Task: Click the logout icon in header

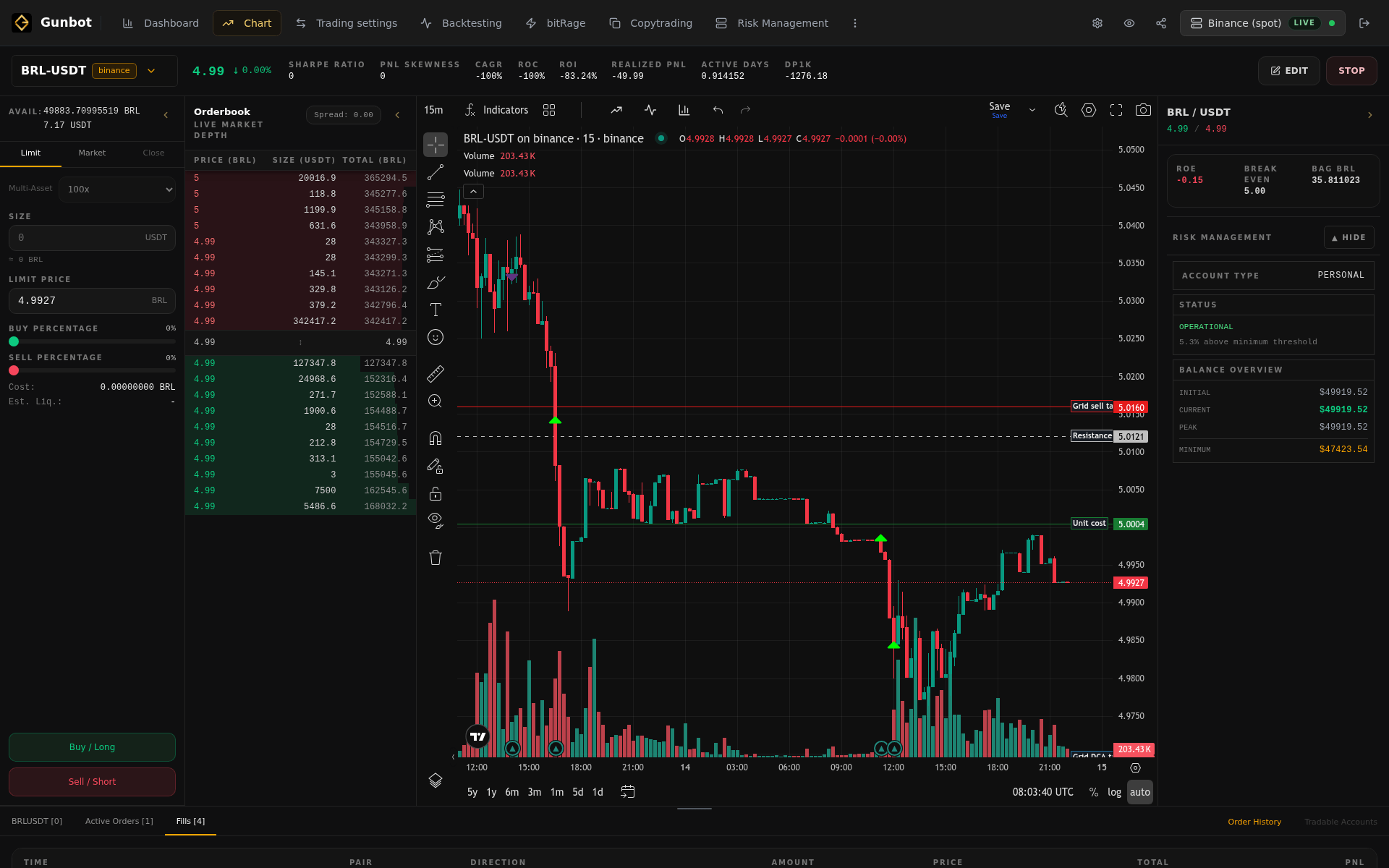Action: coord(1364,23)
